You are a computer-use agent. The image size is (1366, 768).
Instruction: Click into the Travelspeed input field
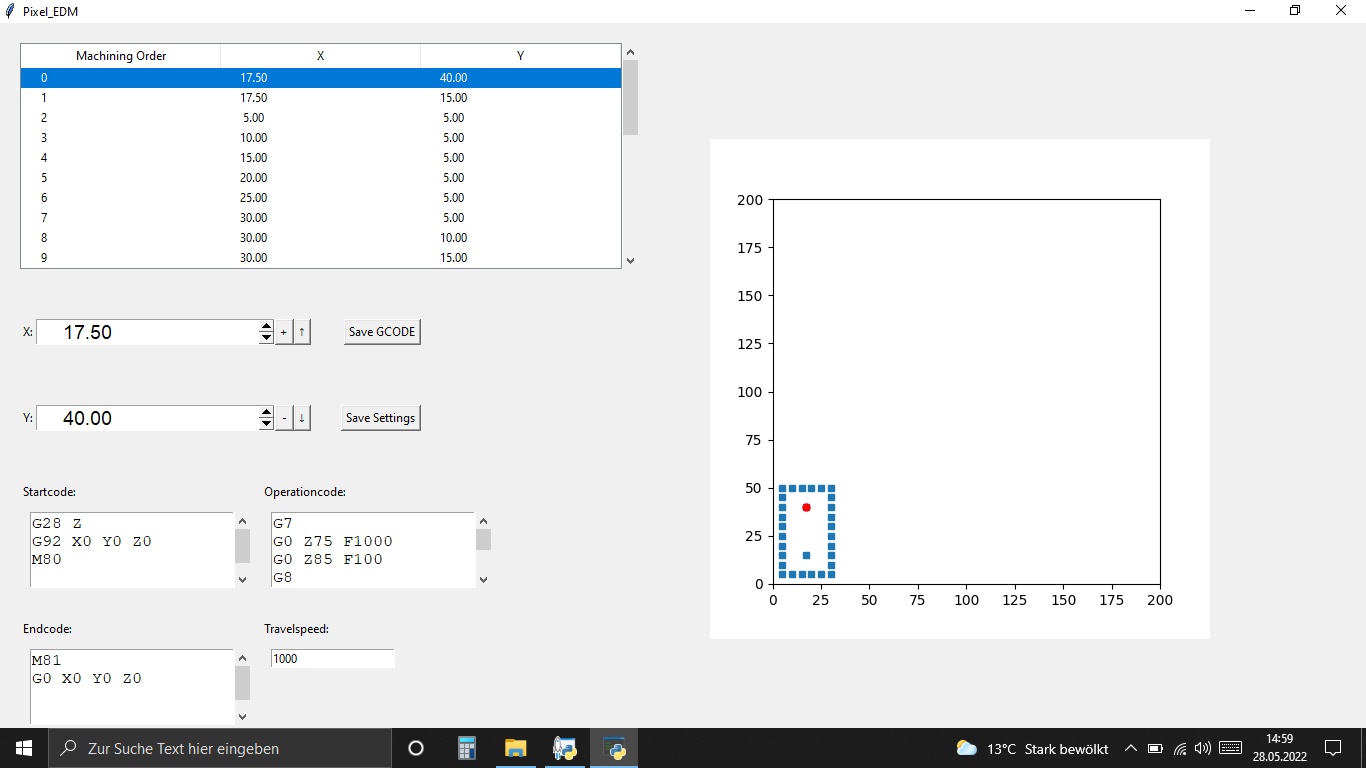coord(333,659)
